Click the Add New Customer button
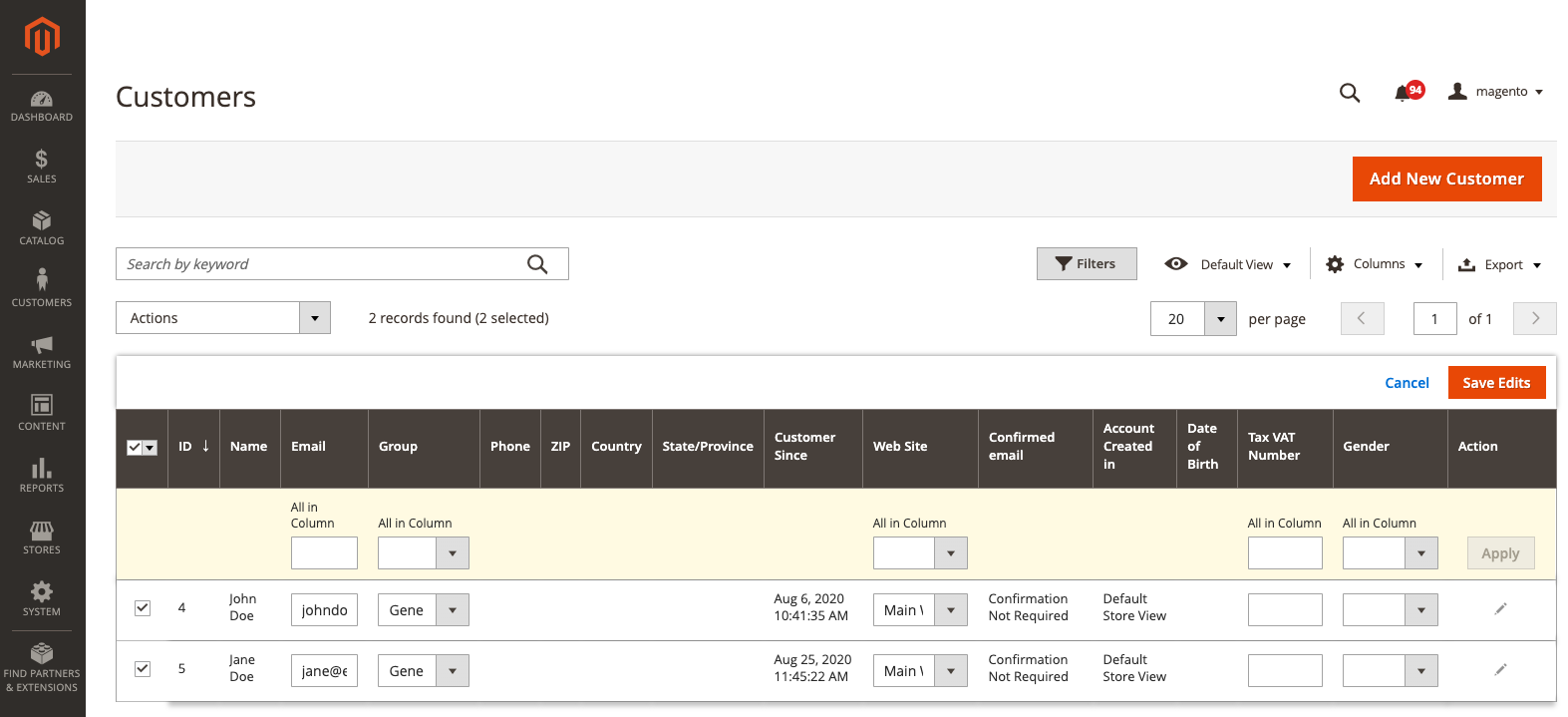This screenshot has width=1568, height=717. (x=1446, y=179)
